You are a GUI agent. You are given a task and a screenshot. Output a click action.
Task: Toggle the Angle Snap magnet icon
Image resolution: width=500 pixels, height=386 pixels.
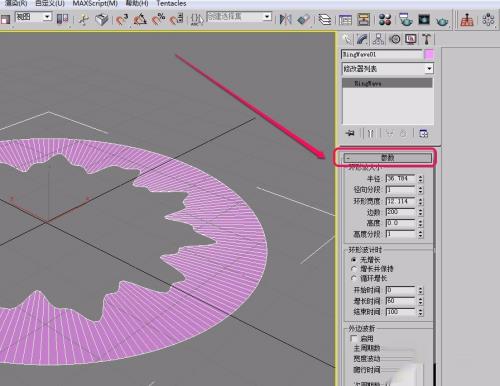(140, 19)
